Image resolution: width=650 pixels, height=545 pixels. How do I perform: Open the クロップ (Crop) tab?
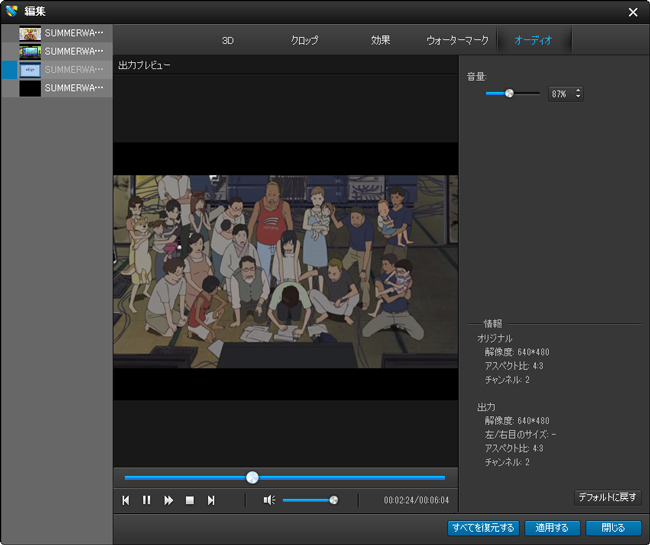click(304, 41)
